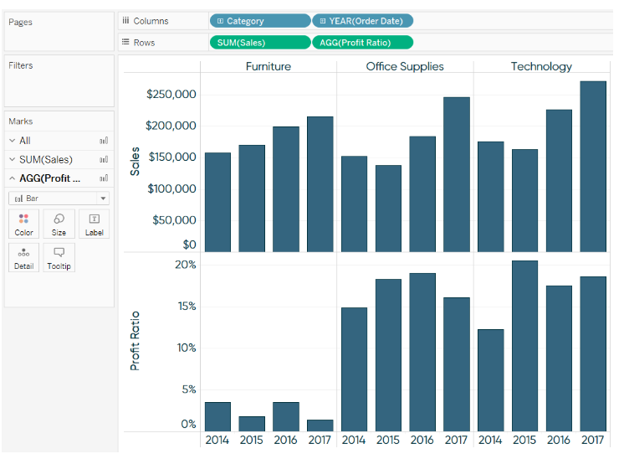624x459 pixels.
Task: Select Furniture 2017 sales bar
Action: 320,184
